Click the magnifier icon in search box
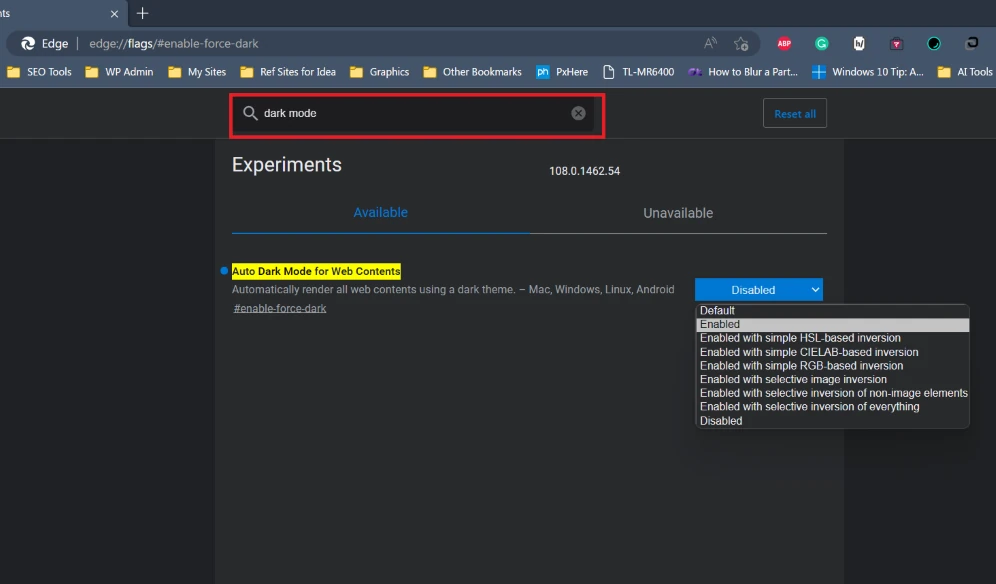The height and width of the screenshot is (584, 996). [x=250, y=113]
